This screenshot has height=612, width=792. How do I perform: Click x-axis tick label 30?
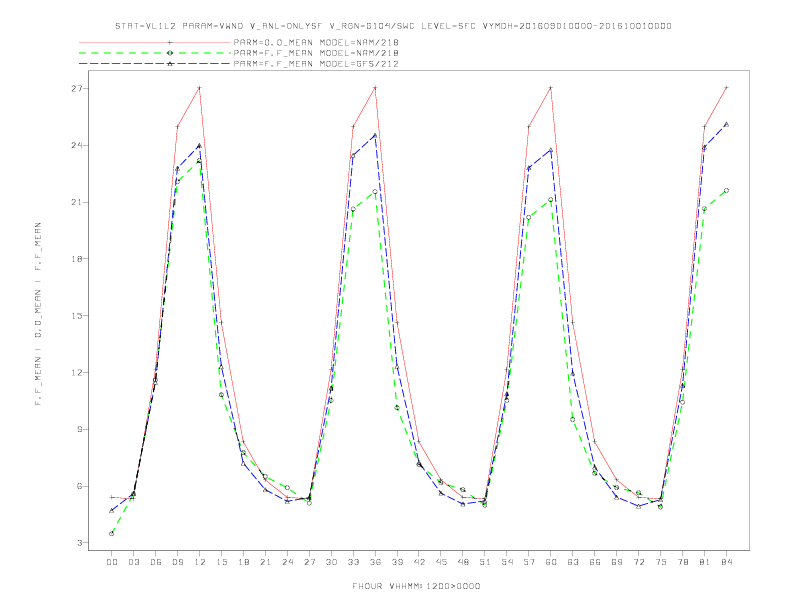(x=331, y=562)
